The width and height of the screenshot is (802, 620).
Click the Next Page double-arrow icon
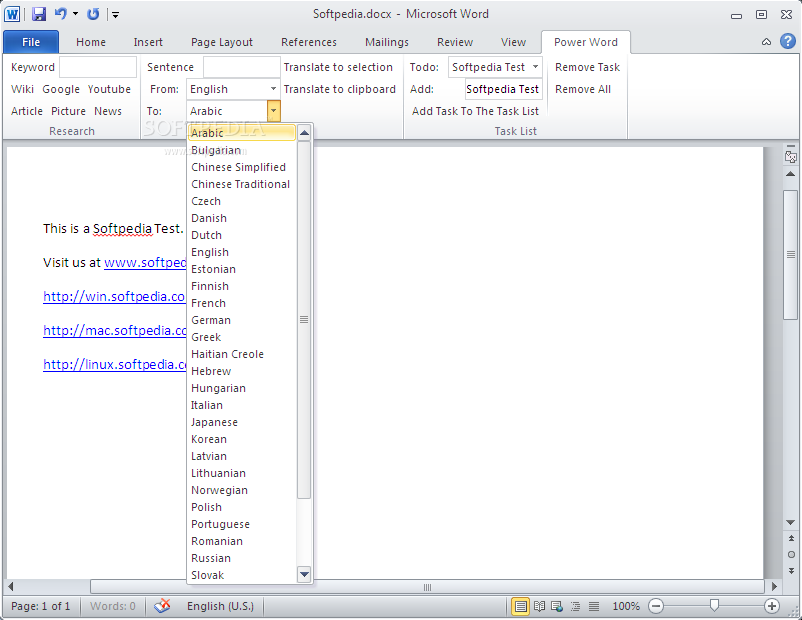click(x=791, y=570)
